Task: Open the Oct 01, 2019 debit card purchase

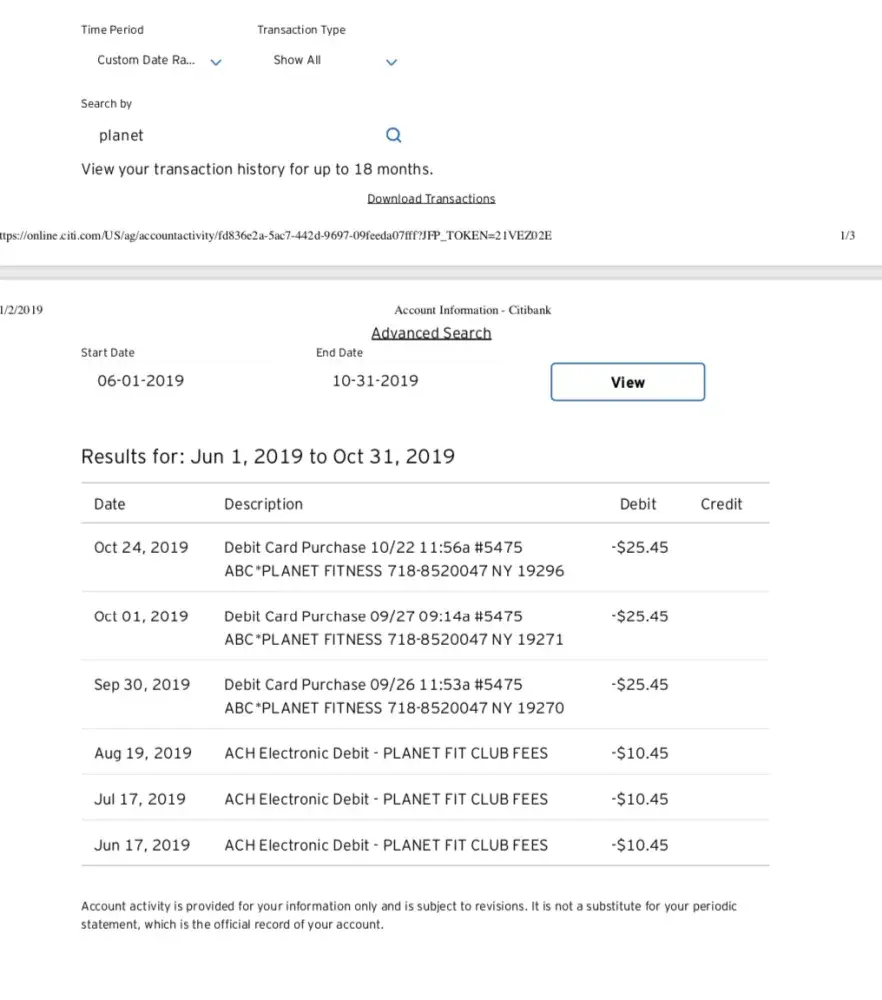Action: (393, 627)
